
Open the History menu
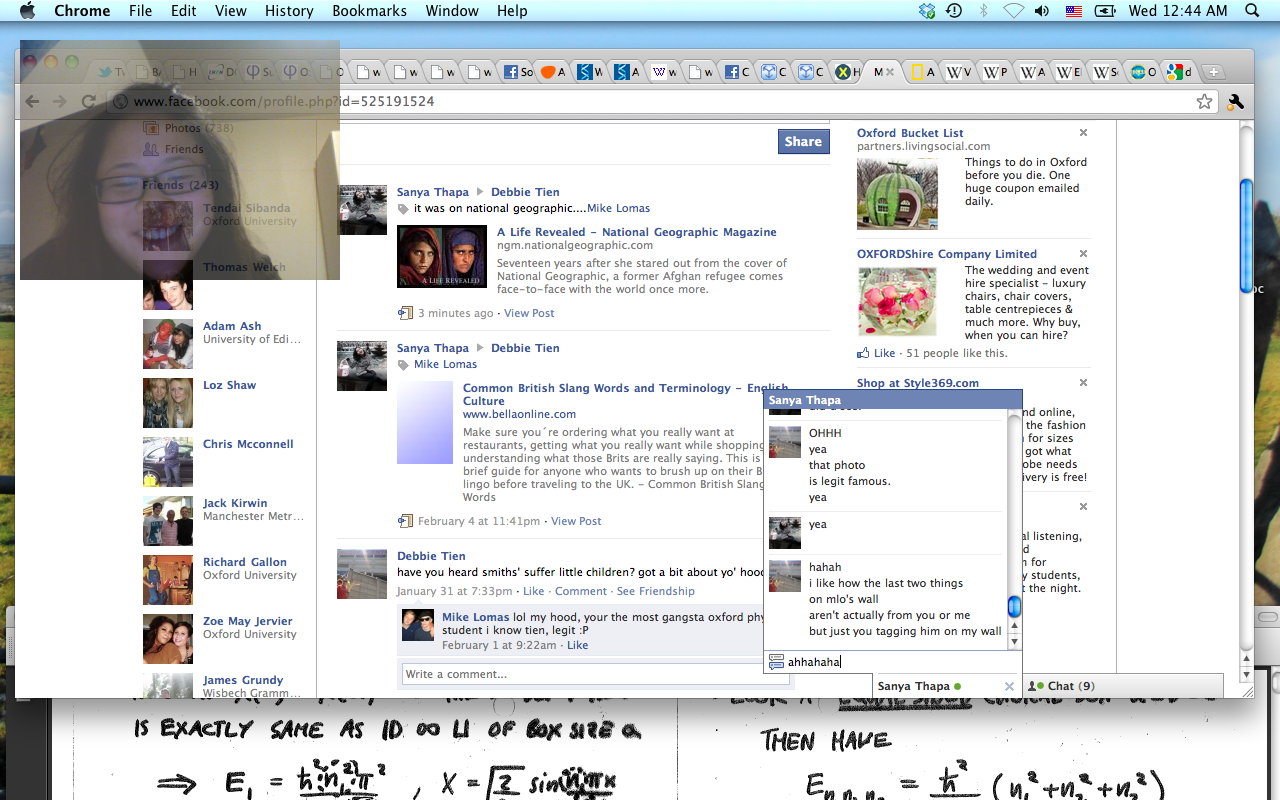coord(289,11)
